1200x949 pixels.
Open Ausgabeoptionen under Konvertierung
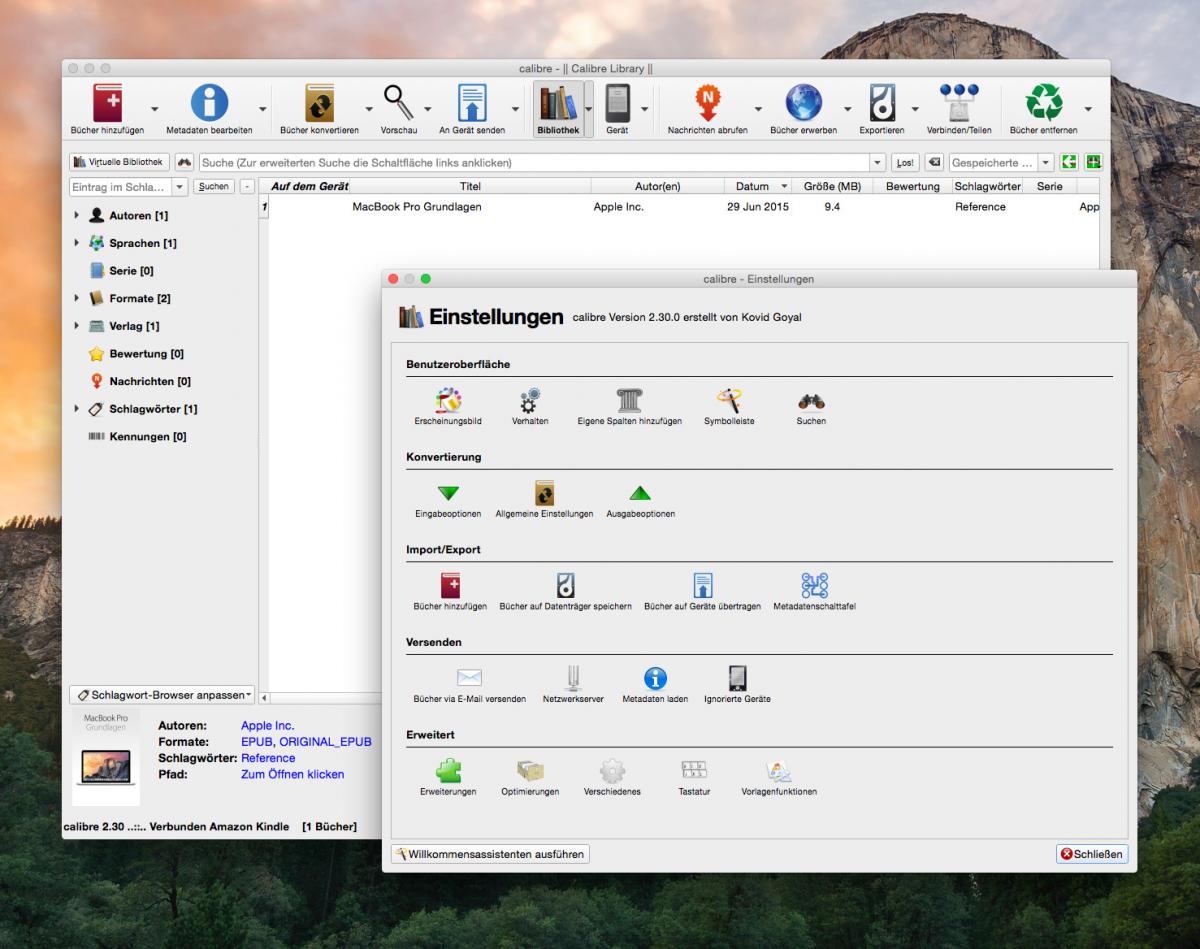click(x=640, y=493)
